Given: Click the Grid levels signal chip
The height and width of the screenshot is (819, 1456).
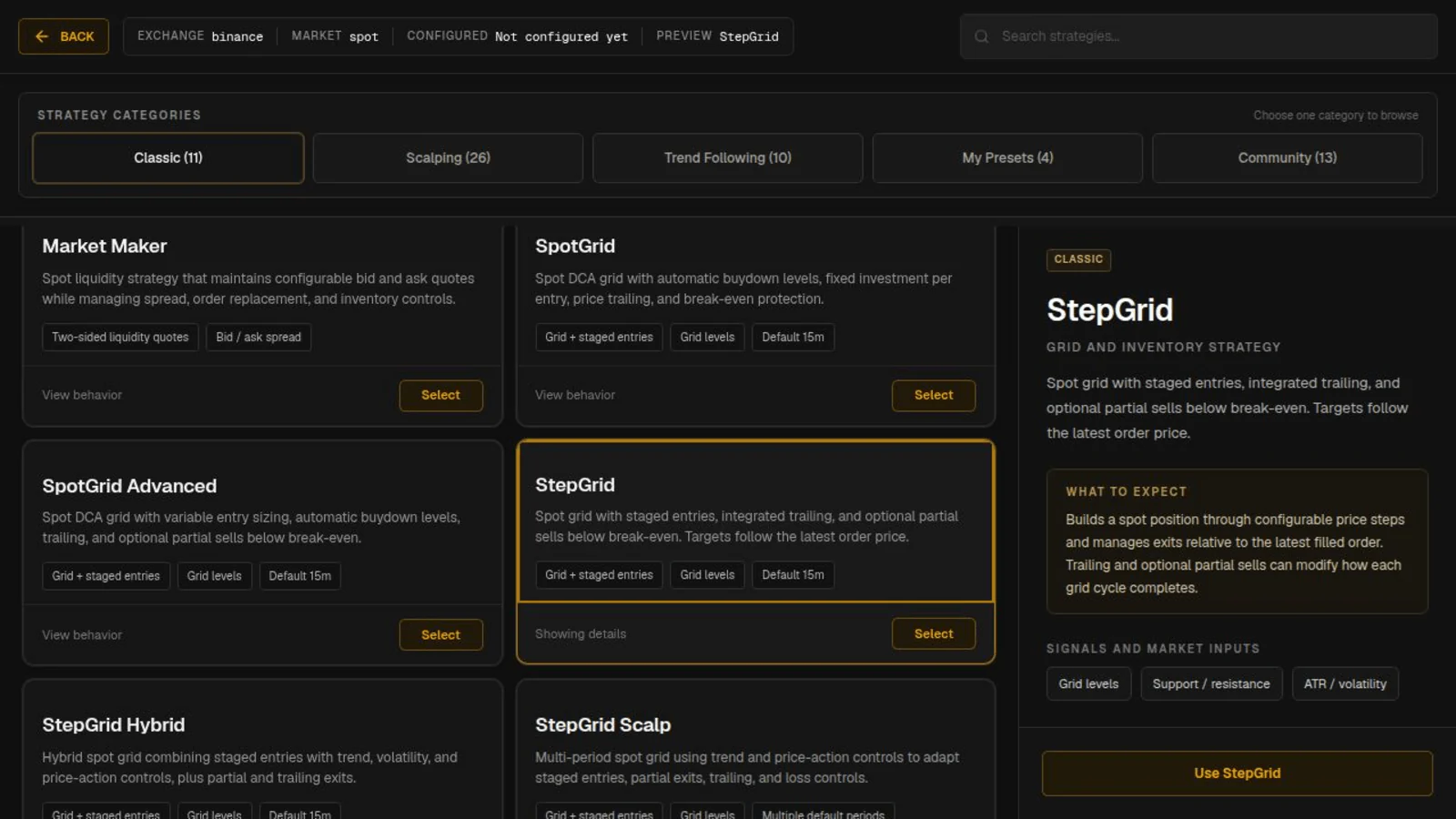Looking at the screenshot, I should [1088, 684].
